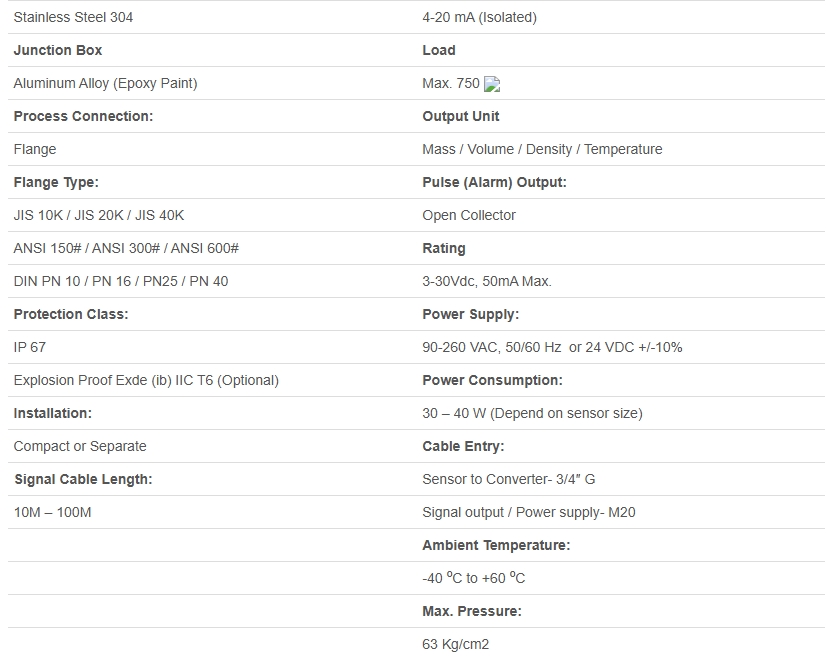Screen dimensions: 826x663
Task: Click the broken image icon after Max. 750
Action: click(492, 84)
